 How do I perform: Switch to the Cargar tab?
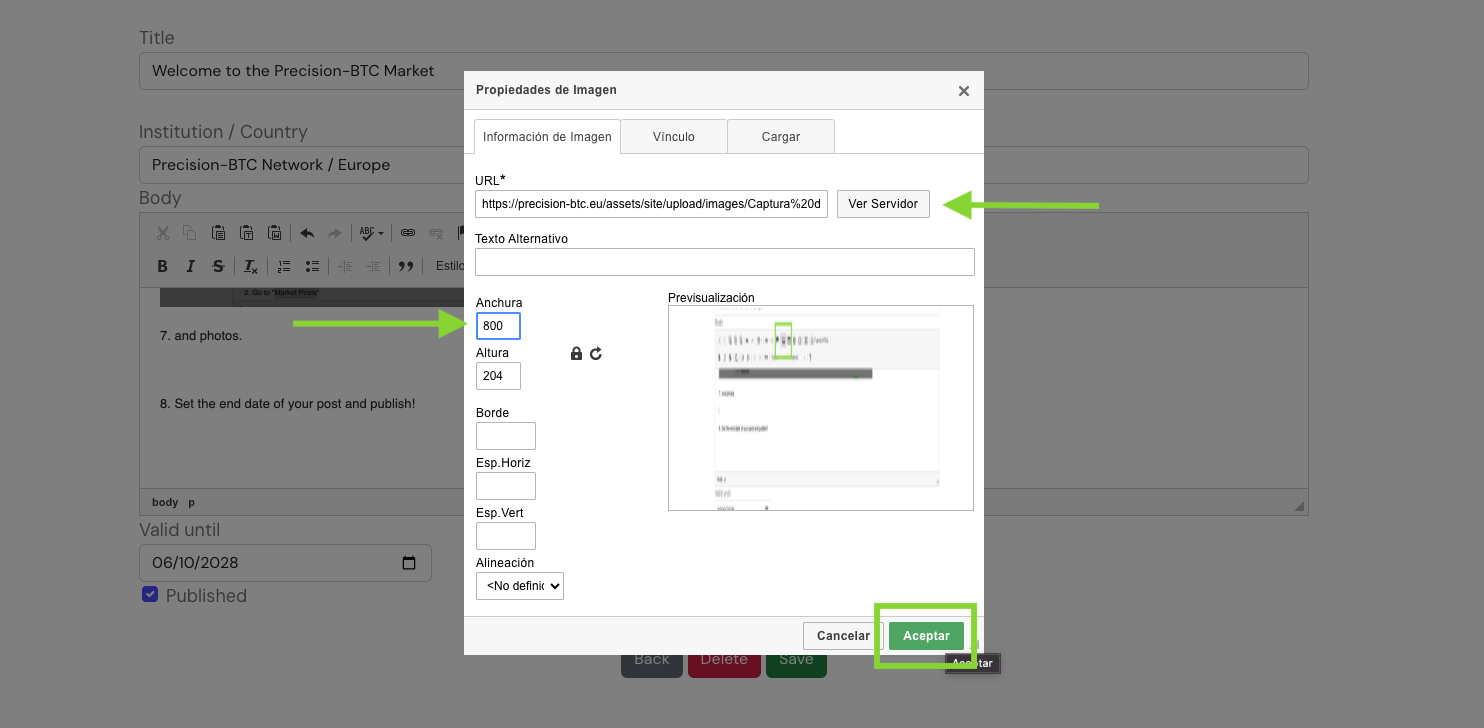780,137
